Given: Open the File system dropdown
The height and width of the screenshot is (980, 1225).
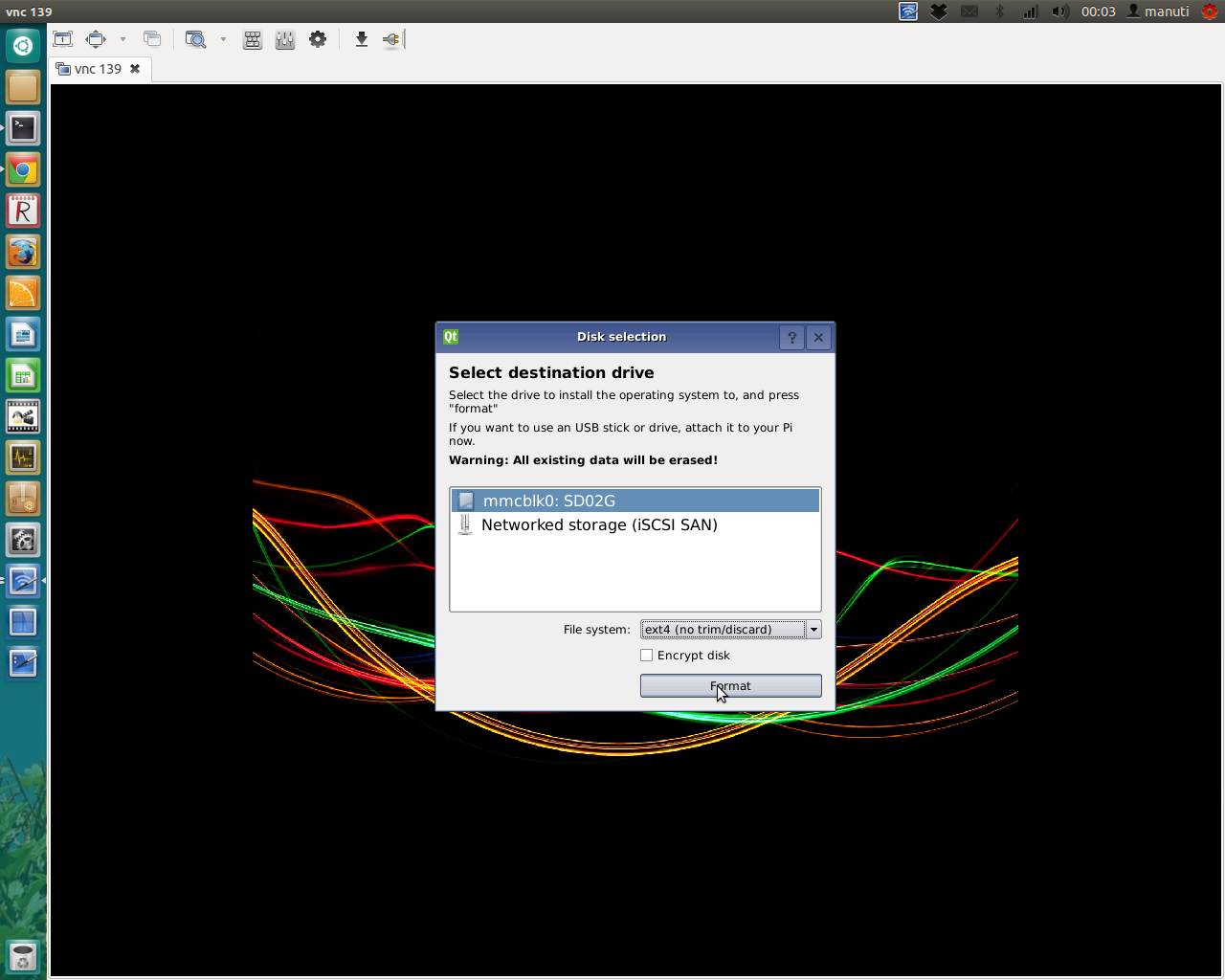Looking at the screenshot, I should point(730,630).
